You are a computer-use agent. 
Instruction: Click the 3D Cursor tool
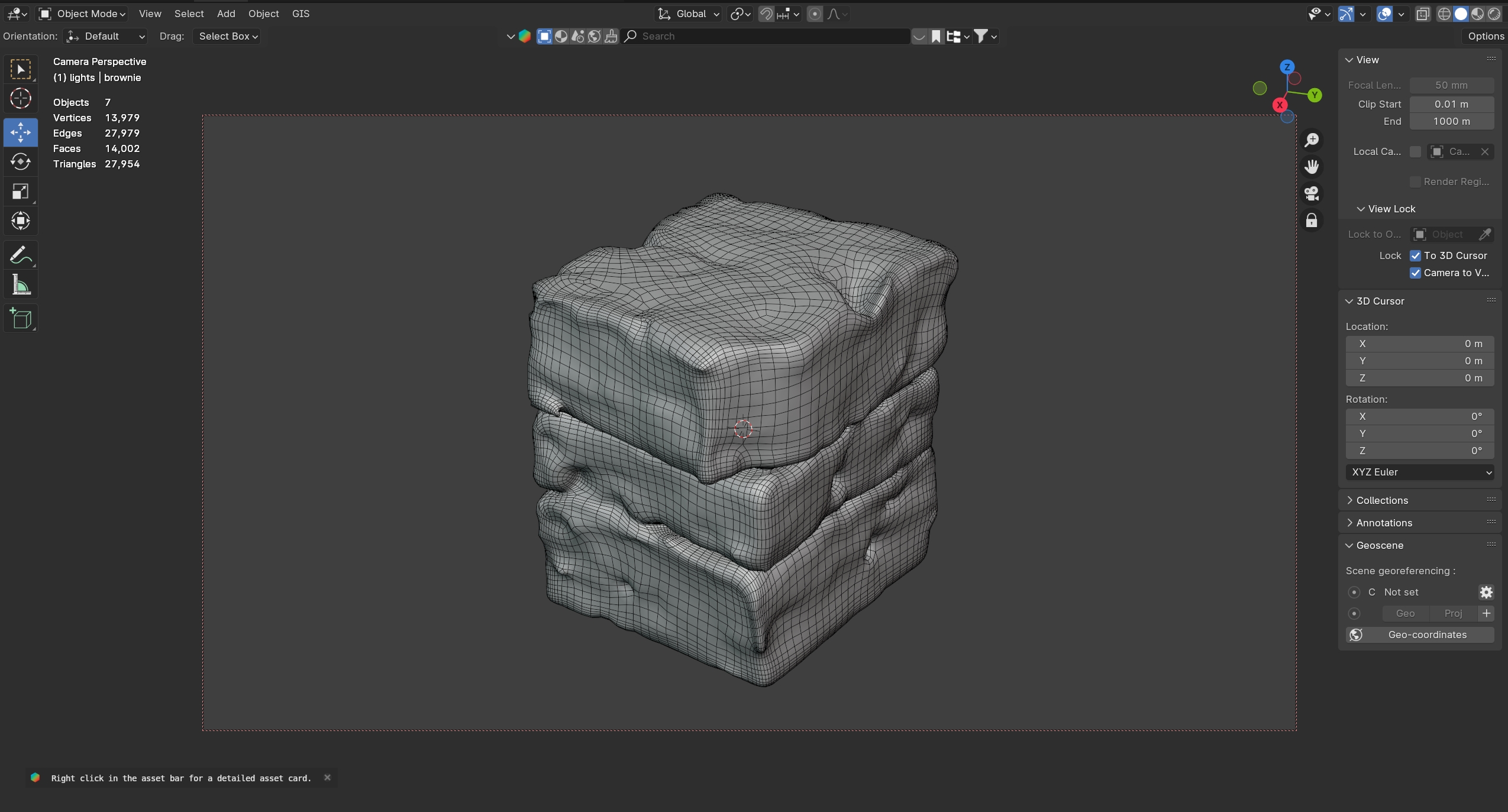(x=21, y=98)
